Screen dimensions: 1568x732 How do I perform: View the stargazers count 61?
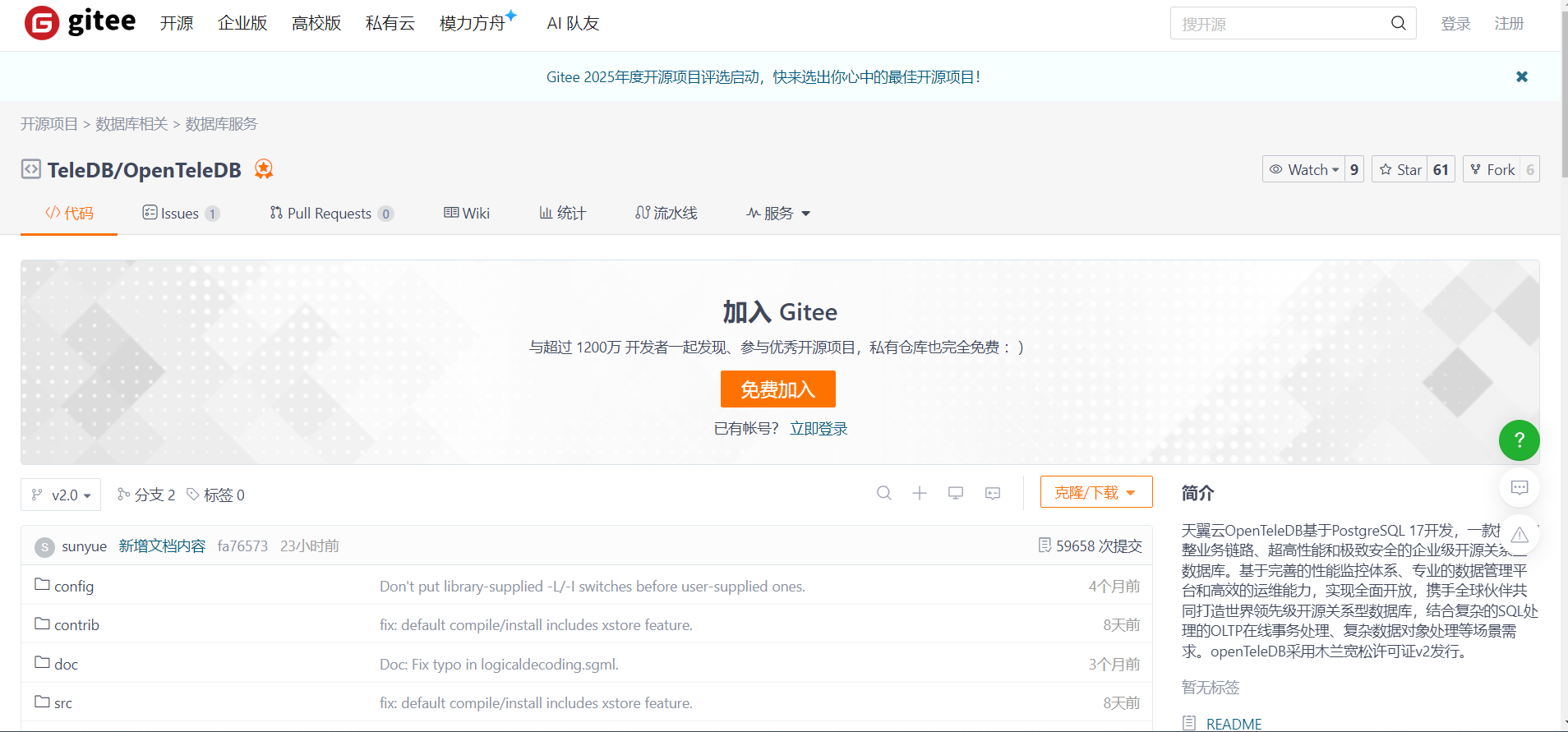[1441, 169]
